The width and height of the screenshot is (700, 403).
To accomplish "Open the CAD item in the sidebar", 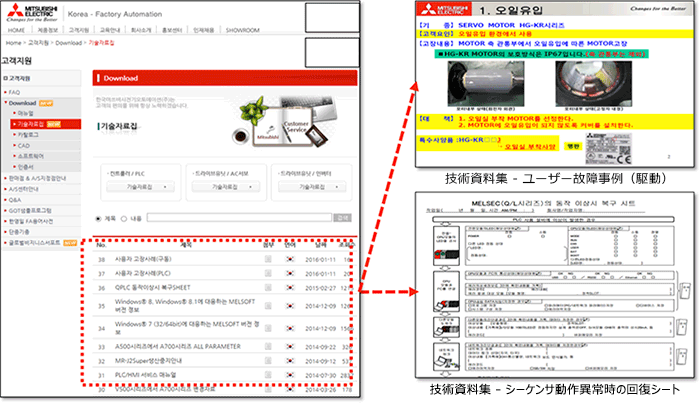I will pos(24,145).
